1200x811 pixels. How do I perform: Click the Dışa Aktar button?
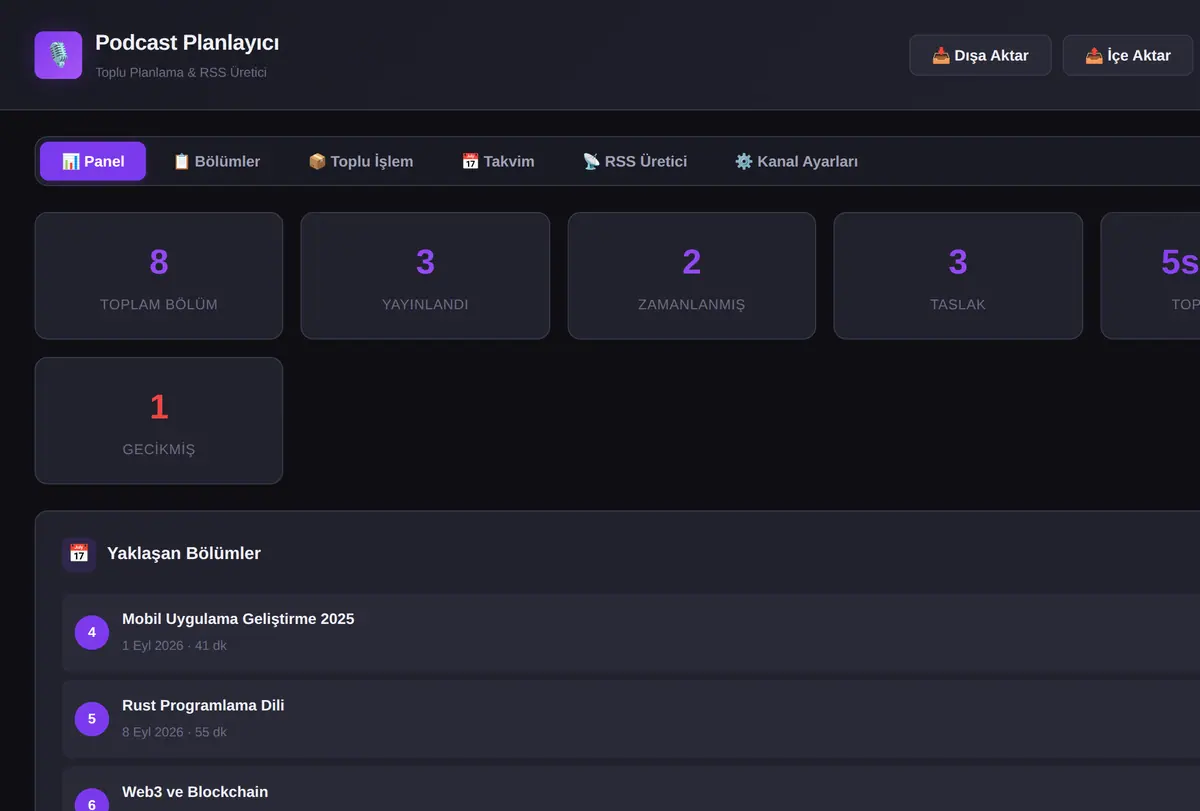pos(980,55)
